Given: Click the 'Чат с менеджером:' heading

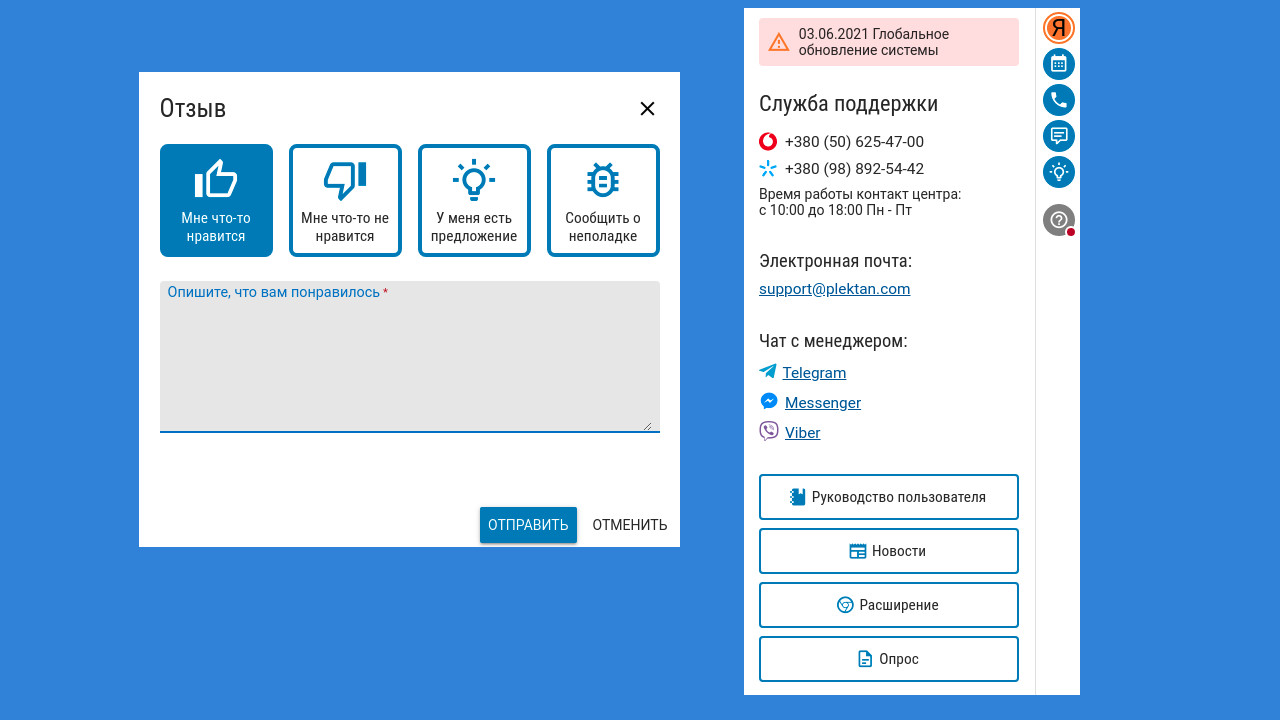Looking at the screenshot, I should coord(833,341).
